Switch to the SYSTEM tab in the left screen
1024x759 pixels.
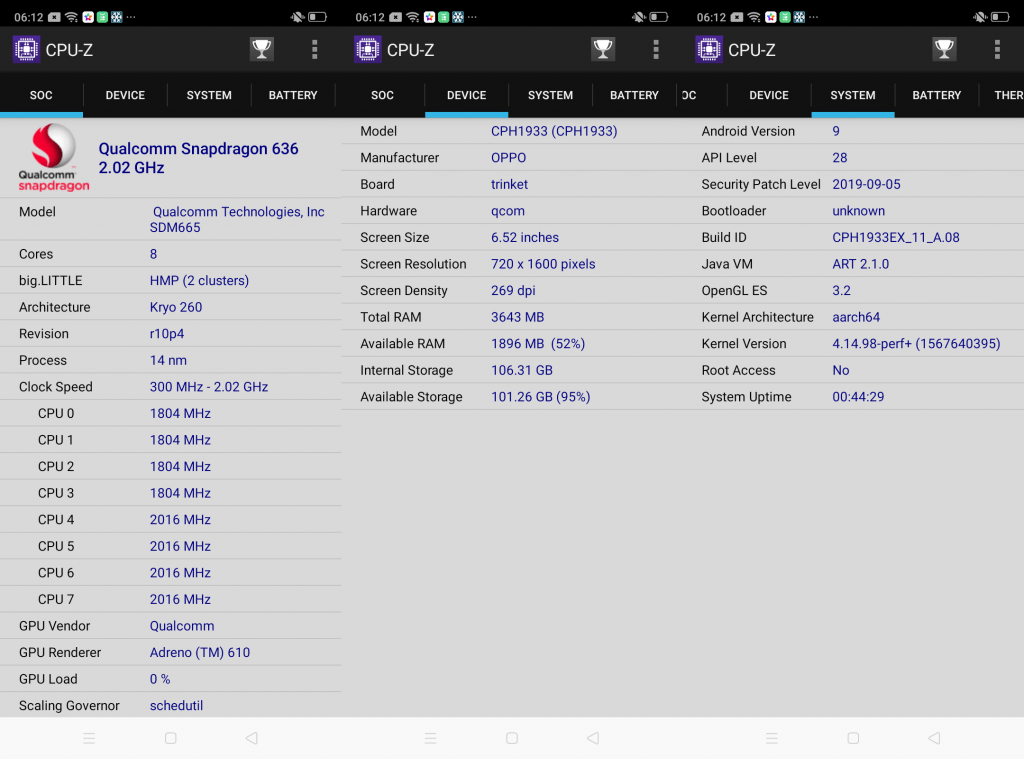pos(209,95)
